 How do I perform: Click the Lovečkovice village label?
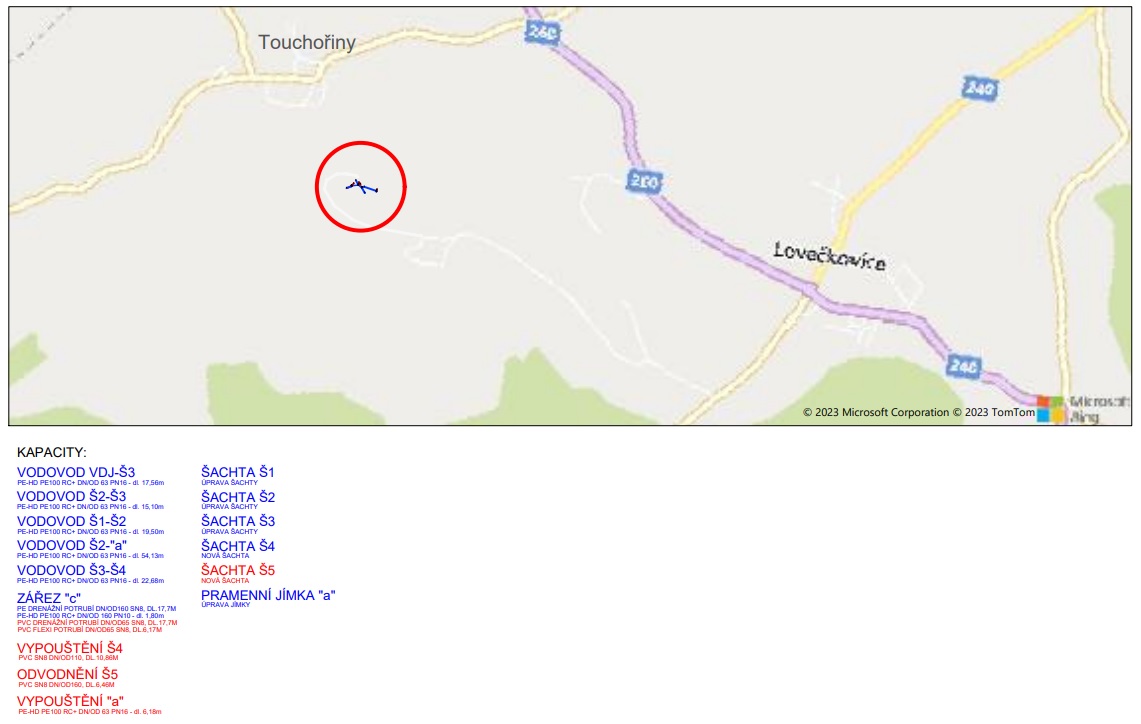point(830,256)
